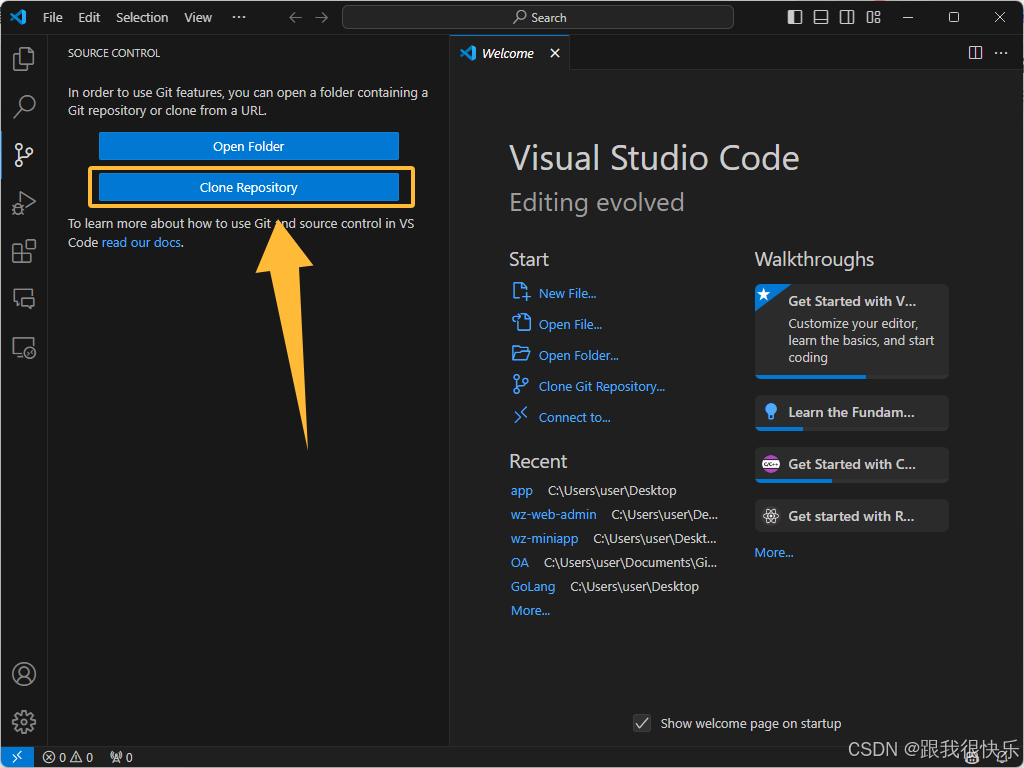Screen dimensions: 1024x768
Task: Open the File menu
Action: (x=53, y=18)
